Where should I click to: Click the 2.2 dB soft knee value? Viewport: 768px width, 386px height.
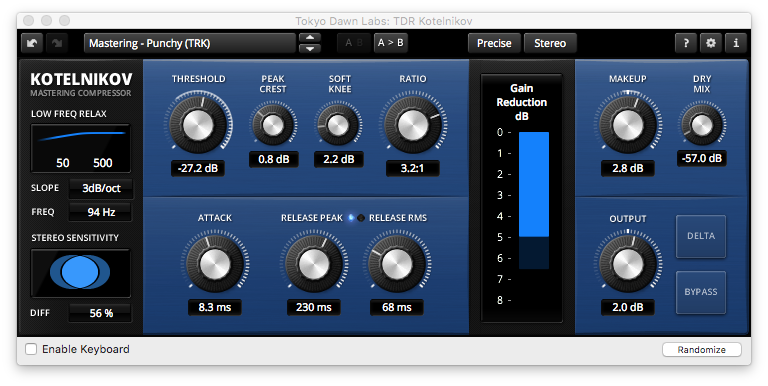[338, 159]
